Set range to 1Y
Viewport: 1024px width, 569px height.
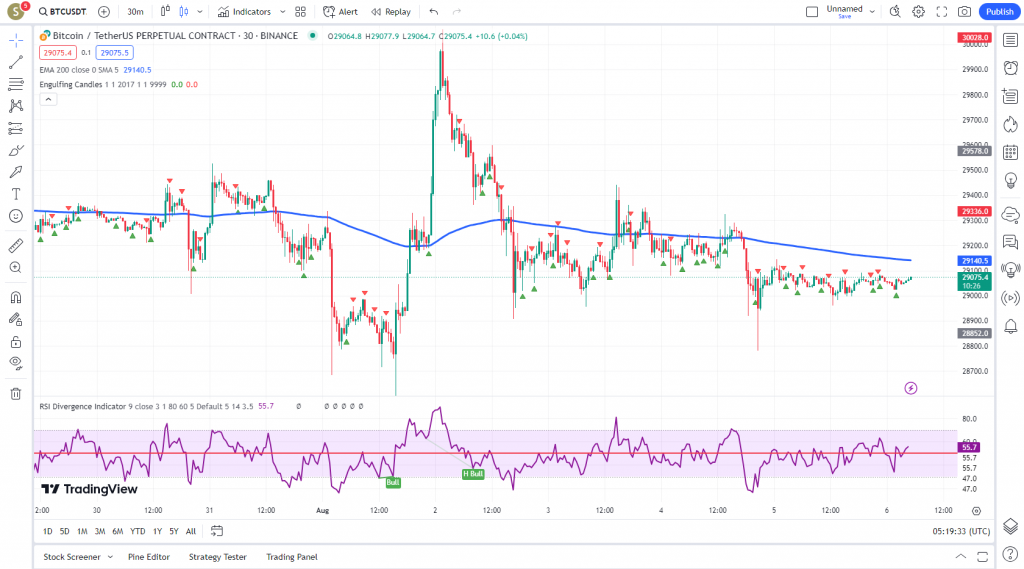[157, 531]
